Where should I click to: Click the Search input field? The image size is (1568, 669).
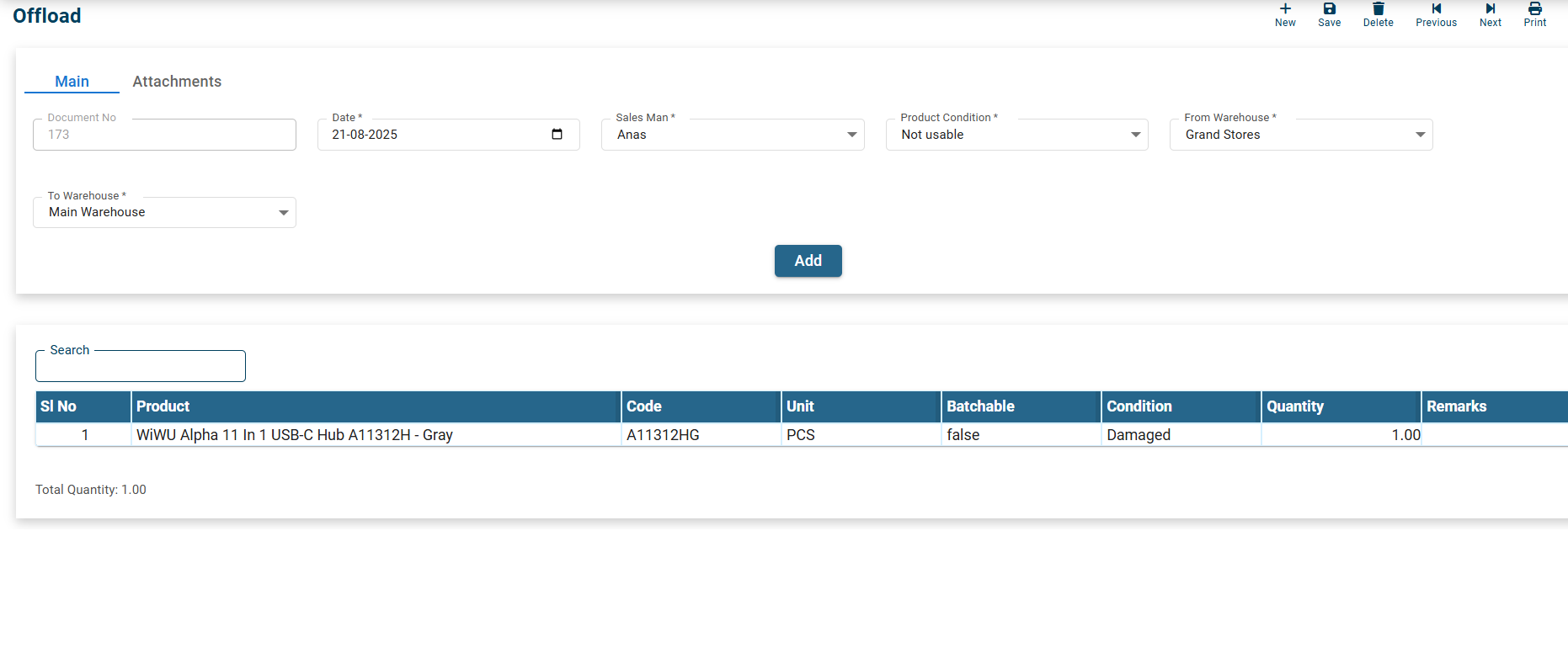pyautogui.click(x=141, y=368)
